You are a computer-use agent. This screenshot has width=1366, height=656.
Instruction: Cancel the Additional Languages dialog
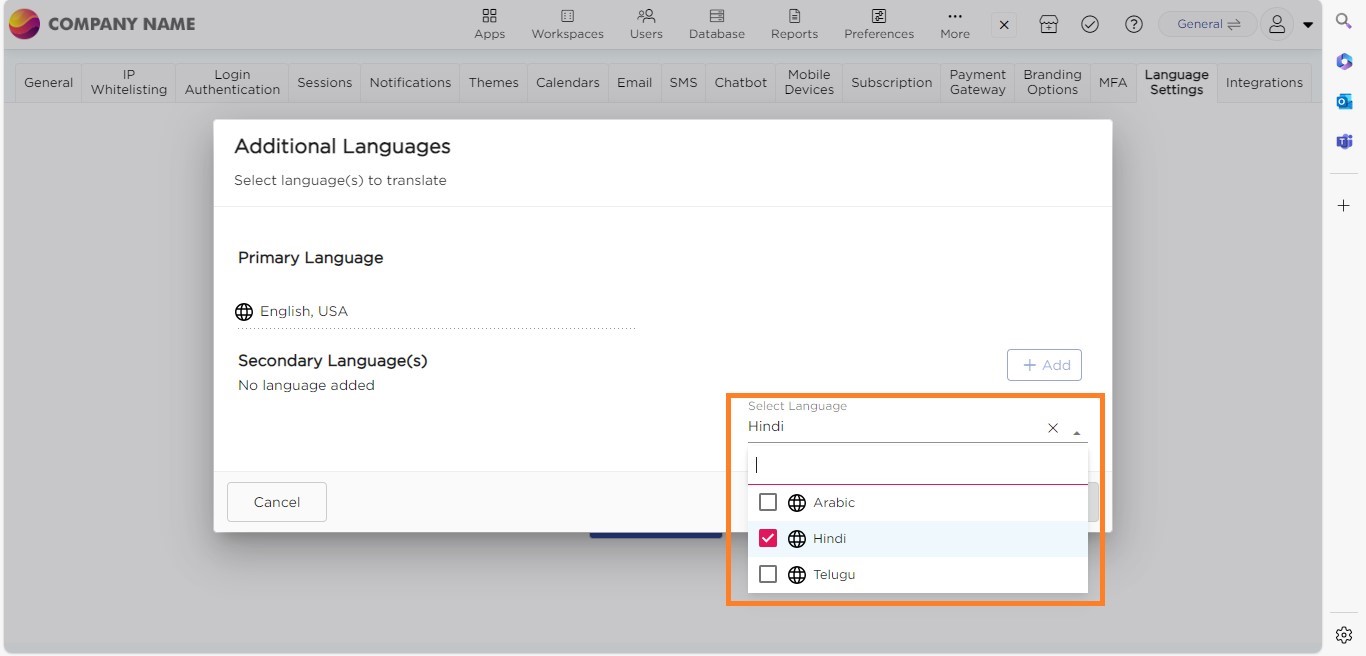pos(277,502)
